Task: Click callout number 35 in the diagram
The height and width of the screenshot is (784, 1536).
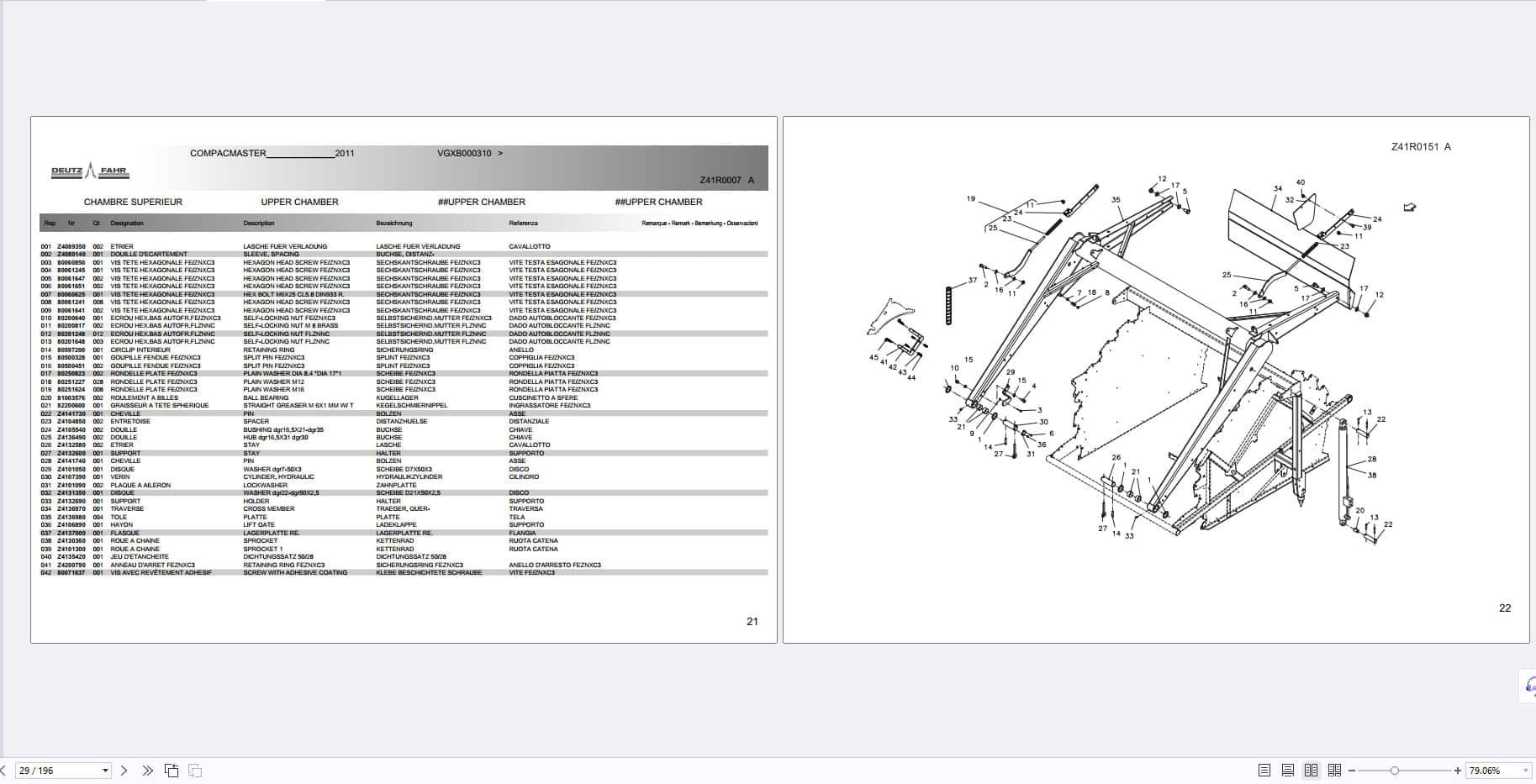Action: pos(1116,200)
